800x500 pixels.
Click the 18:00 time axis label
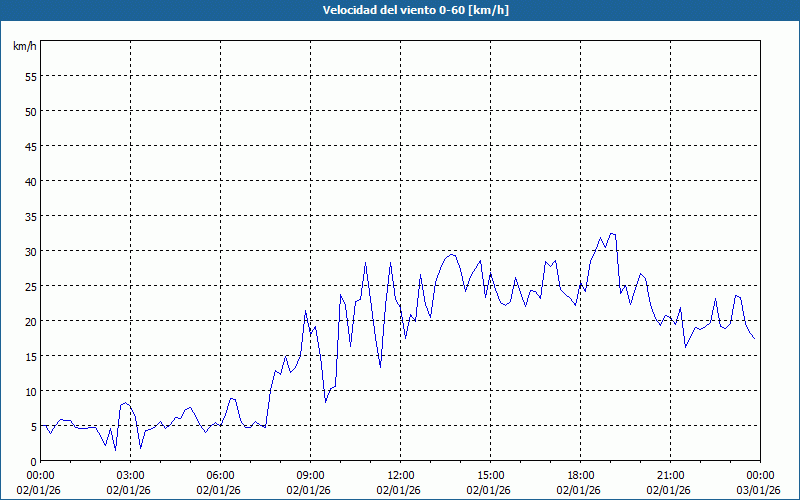(580, 475)
